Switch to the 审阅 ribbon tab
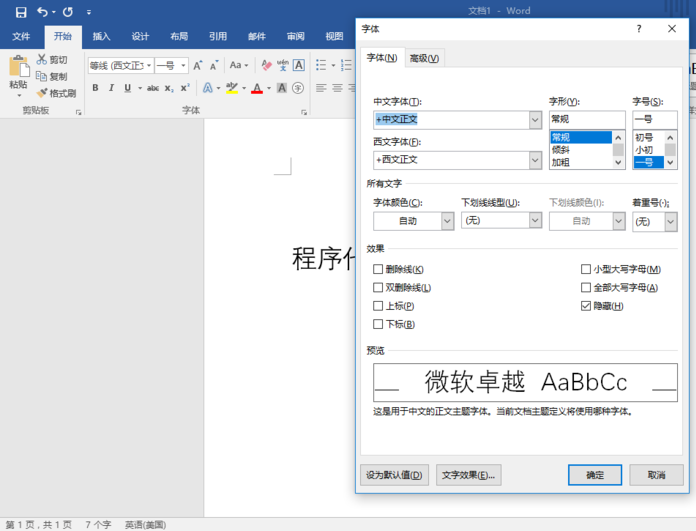Image resolution: width=696 pixels, height=531 pixels. [296, 36]
